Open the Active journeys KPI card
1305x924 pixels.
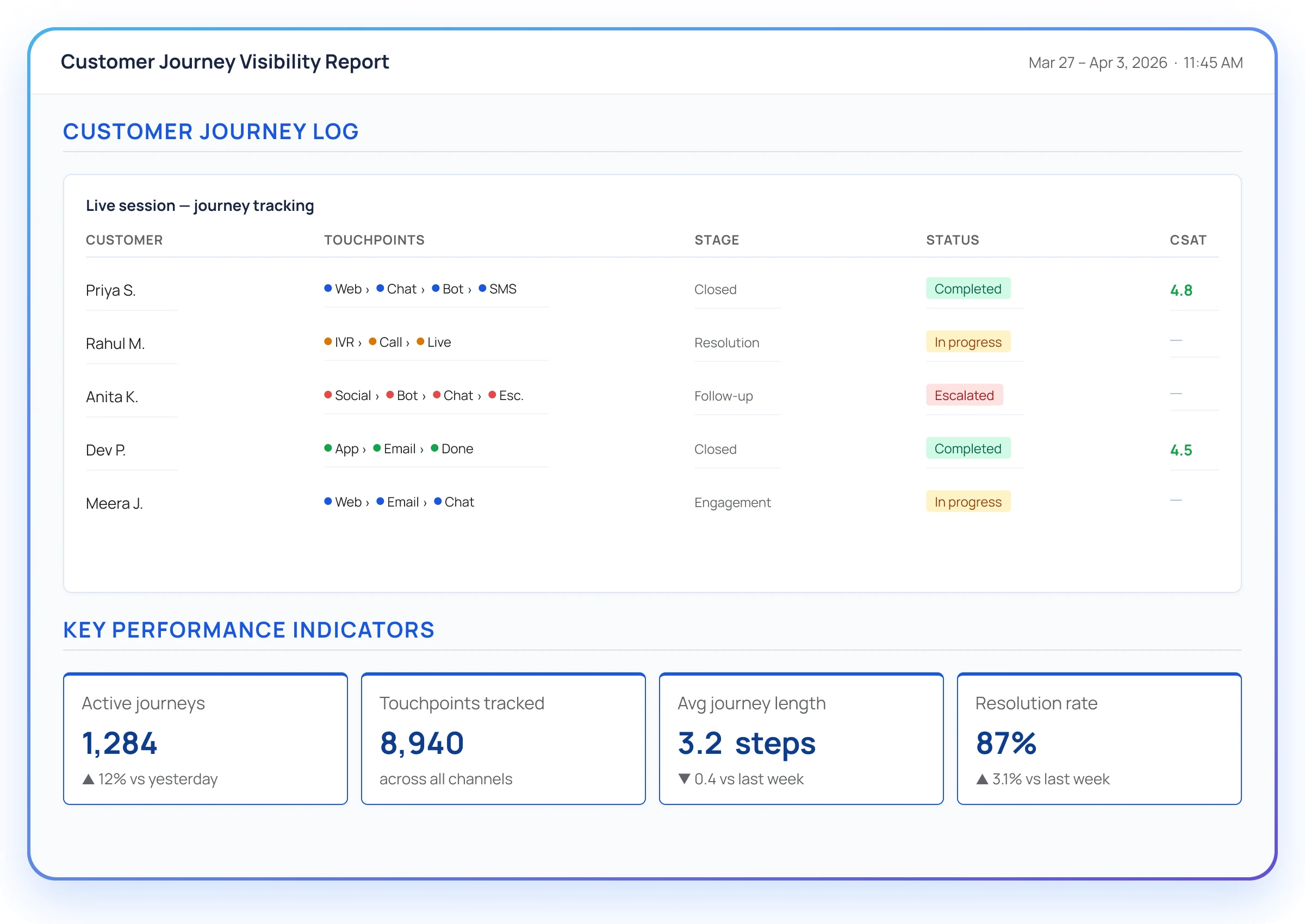click(x=206, y=739)
